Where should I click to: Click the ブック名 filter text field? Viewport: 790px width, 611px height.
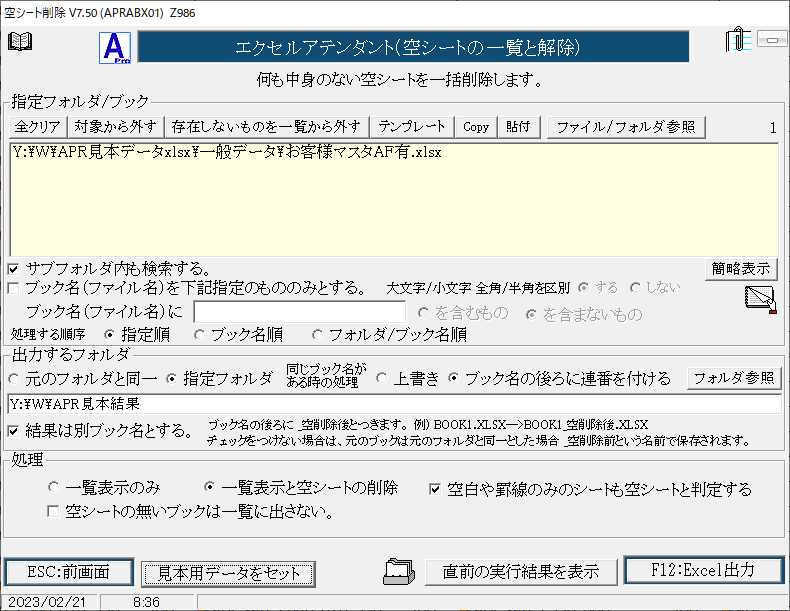pyautogui.click(x=299, y=313)
